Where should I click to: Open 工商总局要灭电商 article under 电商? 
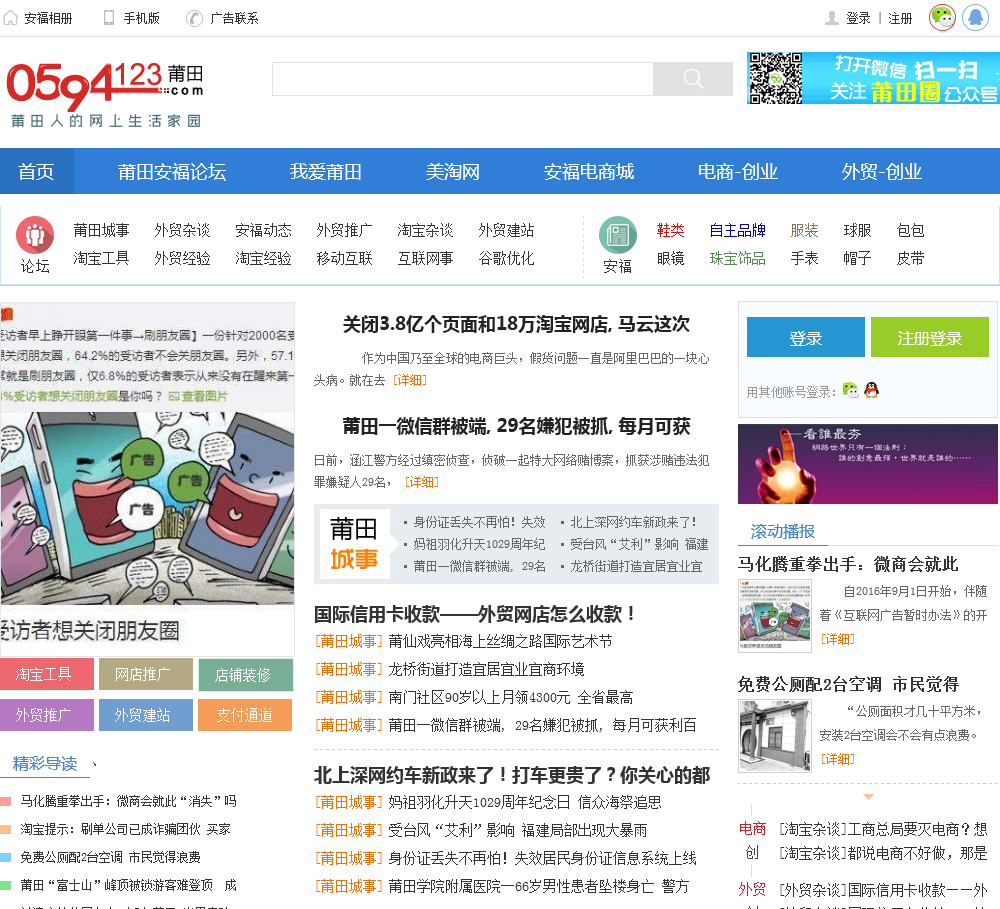(883, 829)
